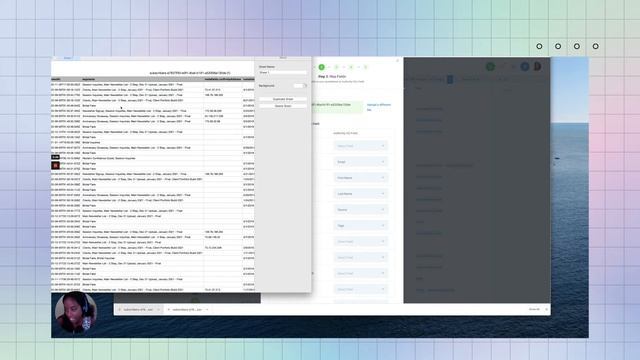
Task: Click the green current step indicator circle
Action: [x=322, y=67]
